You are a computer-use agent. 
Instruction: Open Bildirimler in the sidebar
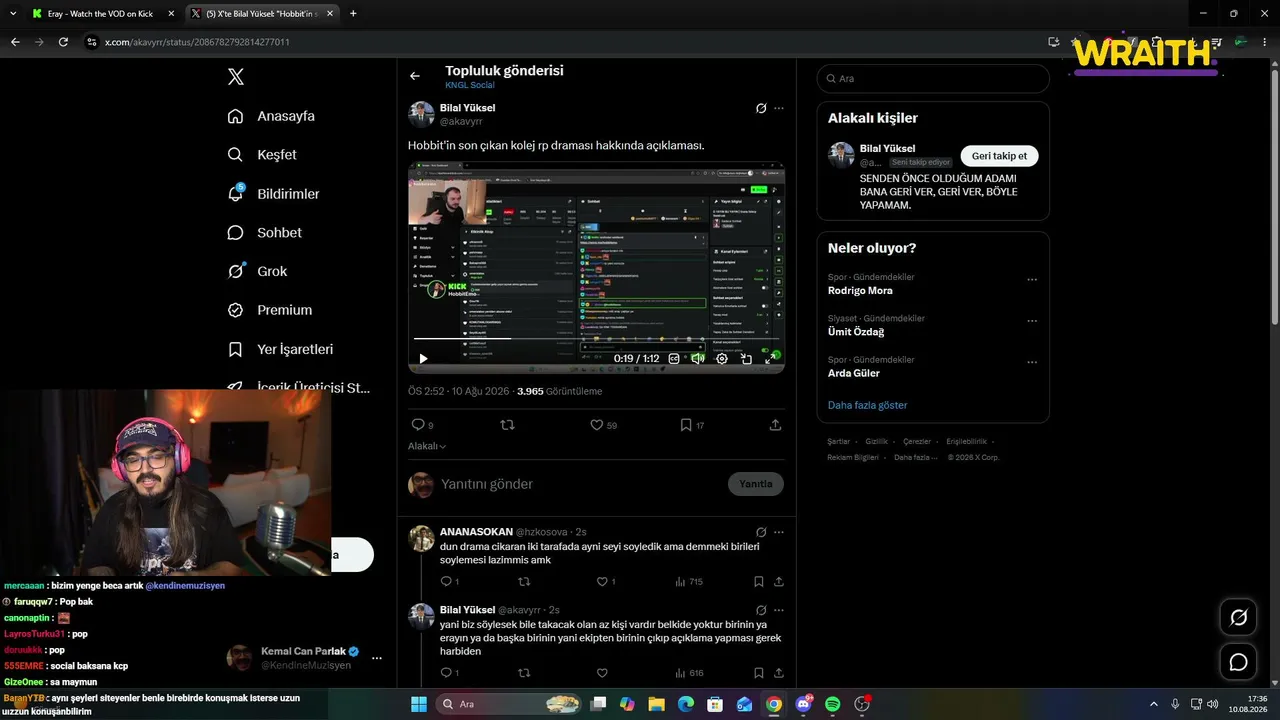tap(273, 194)
